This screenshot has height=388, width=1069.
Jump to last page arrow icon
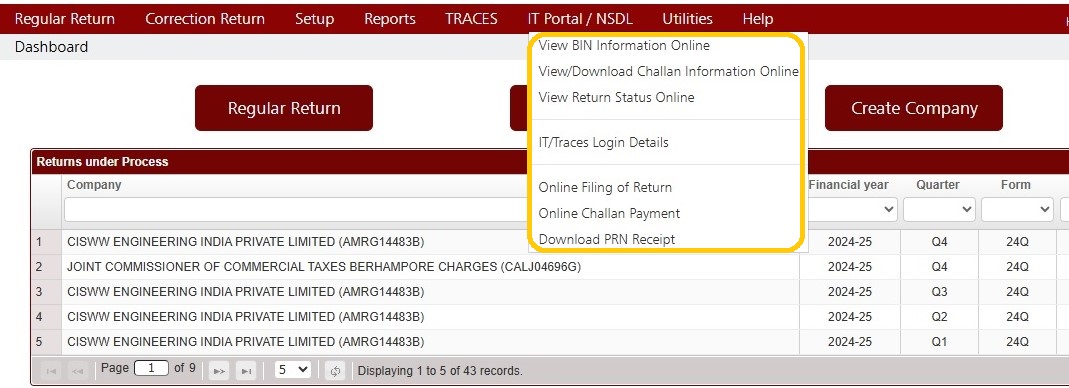click(x=246, y=371)
